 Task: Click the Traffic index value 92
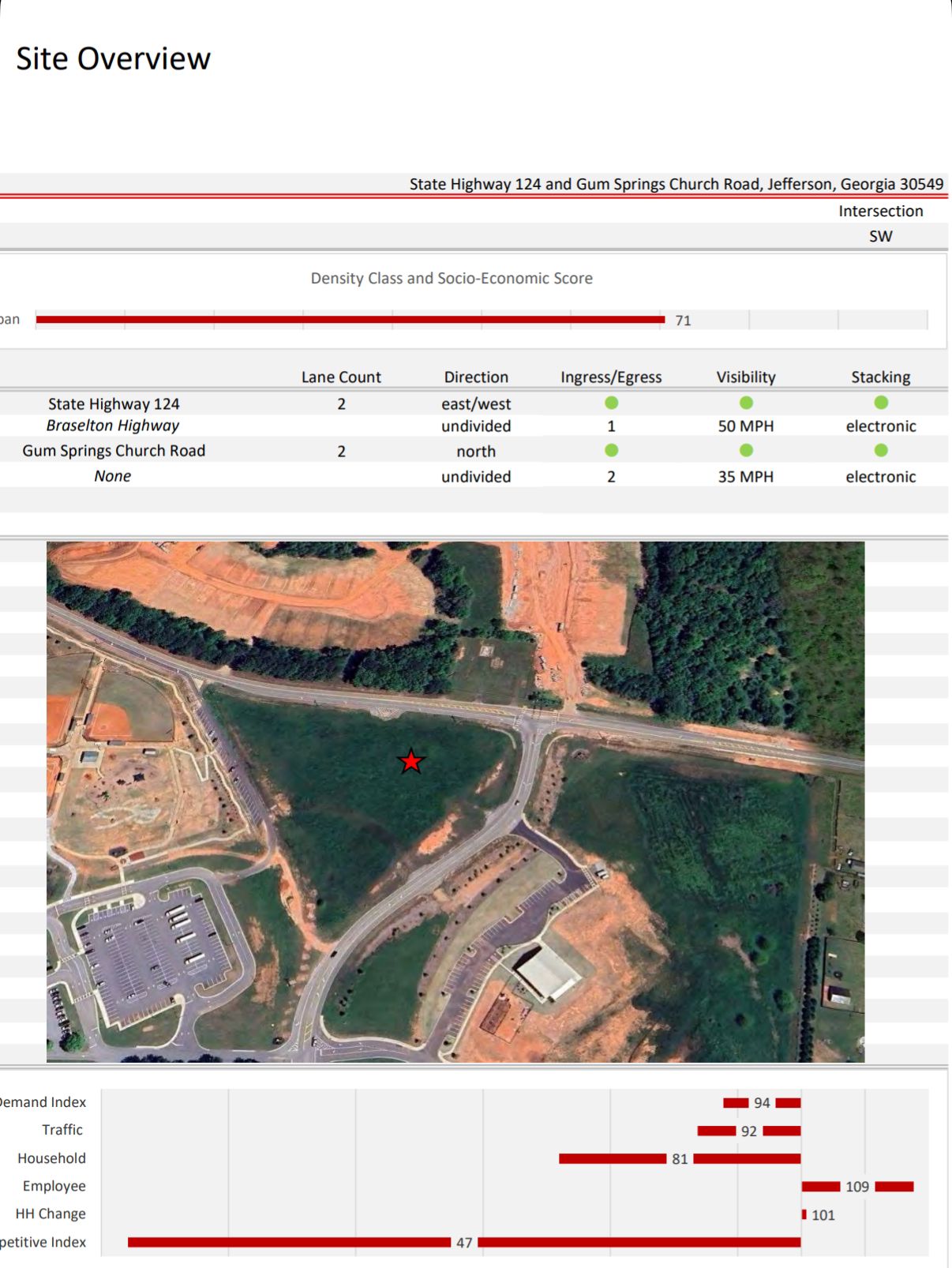point(748,1131)
